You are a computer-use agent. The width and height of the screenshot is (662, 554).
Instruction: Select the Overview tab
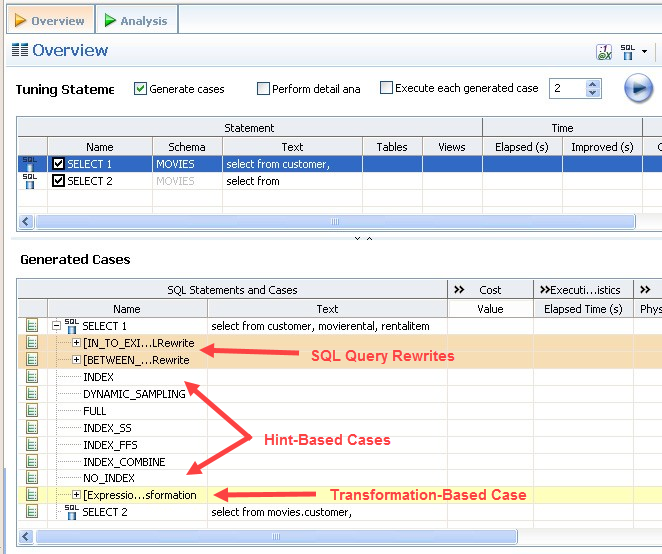click(48, 20)
